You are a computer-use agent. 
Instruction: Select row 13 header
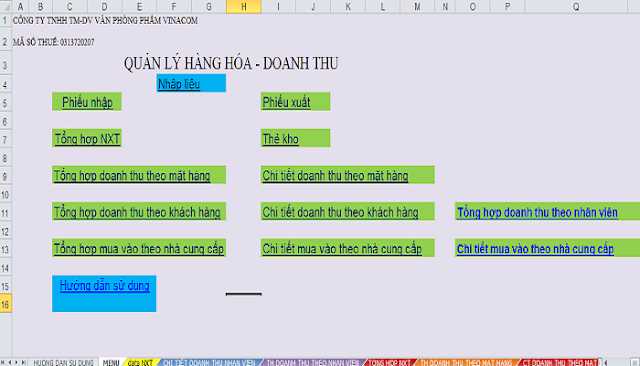5,249
